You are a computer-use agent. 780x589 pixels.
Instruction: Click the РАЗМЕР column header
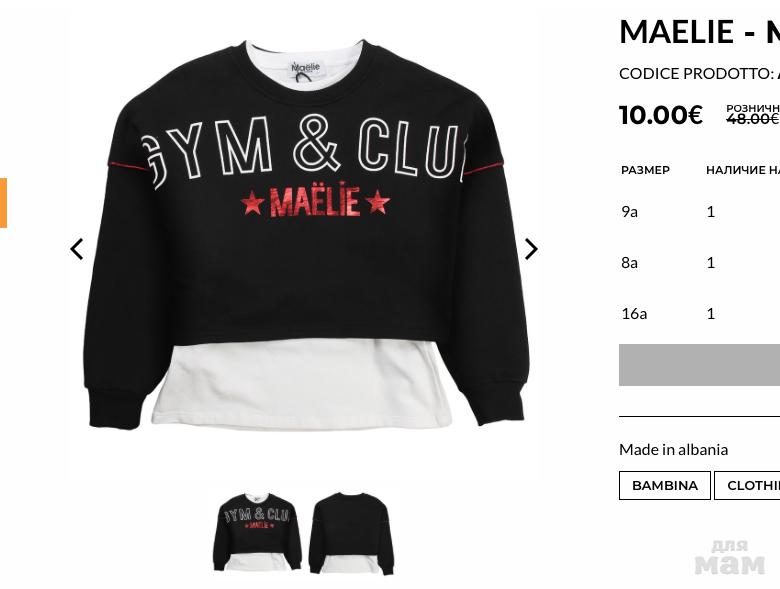point(645,170)
